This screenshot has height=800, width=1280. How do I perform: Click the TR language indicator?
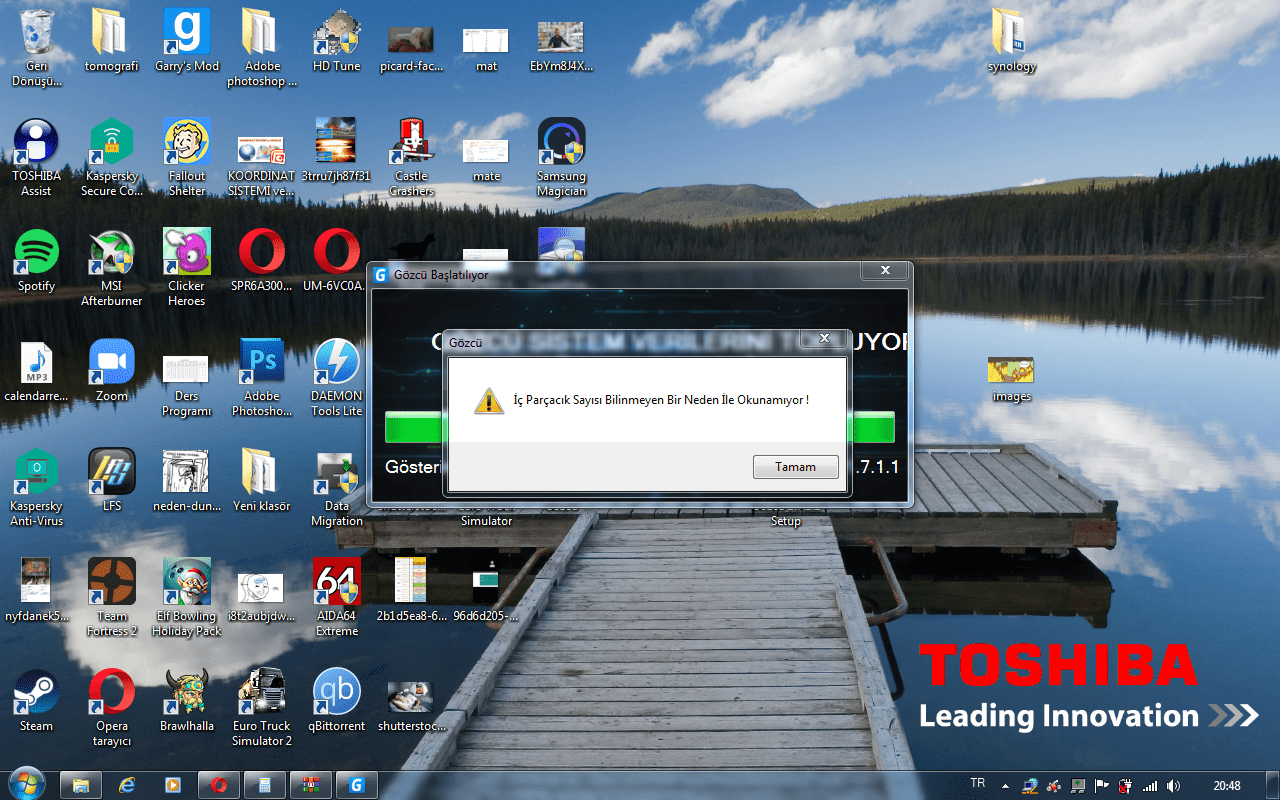pyautogui.click(x=977, y=782)
